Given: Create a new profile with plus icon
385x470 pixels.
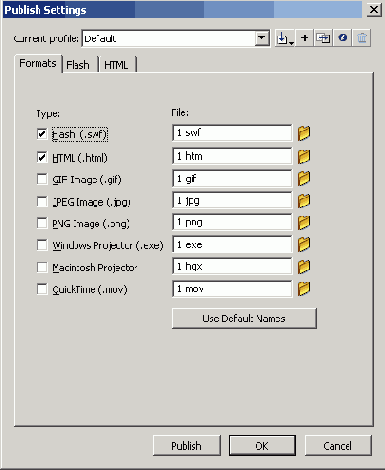Looking at the screenshot, I should point(304,38).
